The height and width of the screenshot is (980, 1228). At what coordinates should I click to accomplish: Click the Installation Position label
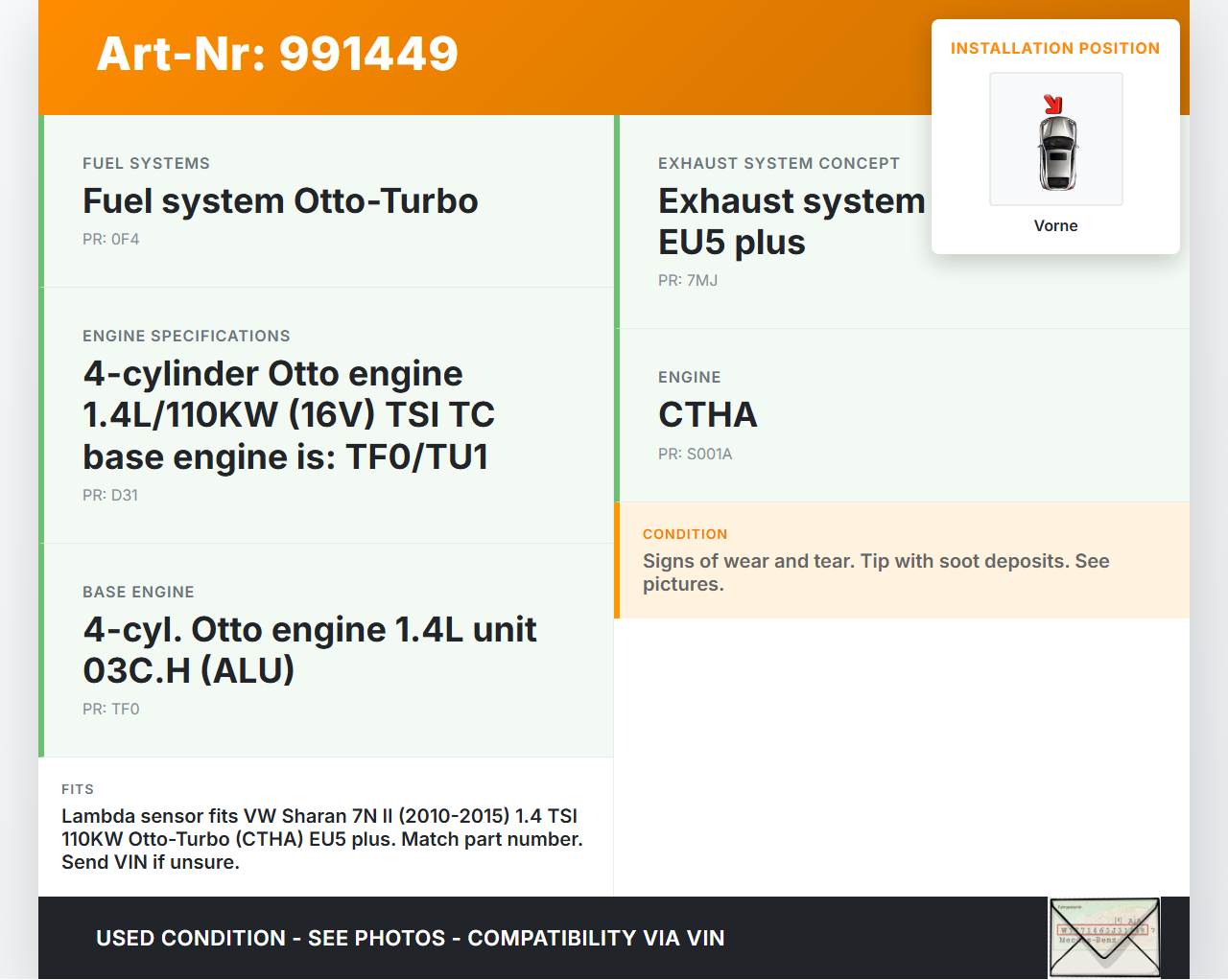(1054, 48)
